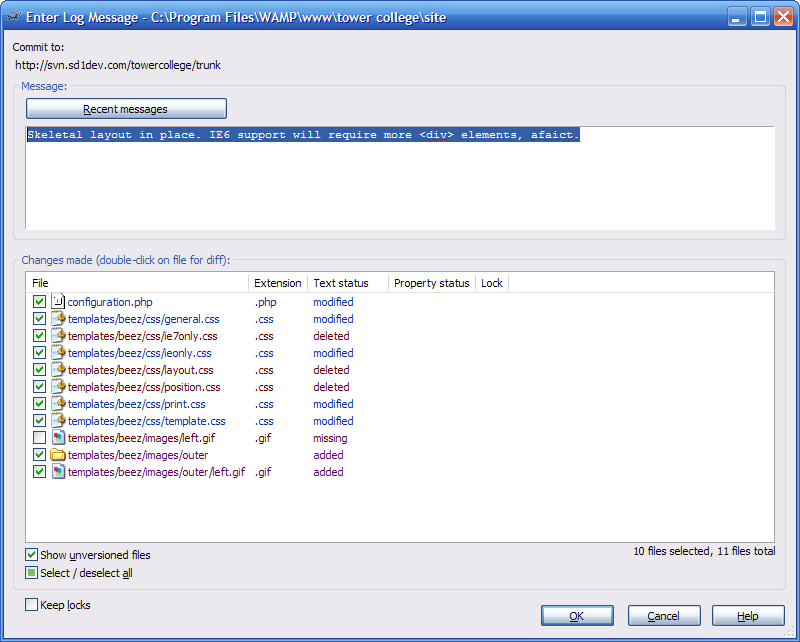Uncheck the ie7only.css file checkbox
Image resolution: width=800 pixels, height=642 pixels.
click(39, 336)
